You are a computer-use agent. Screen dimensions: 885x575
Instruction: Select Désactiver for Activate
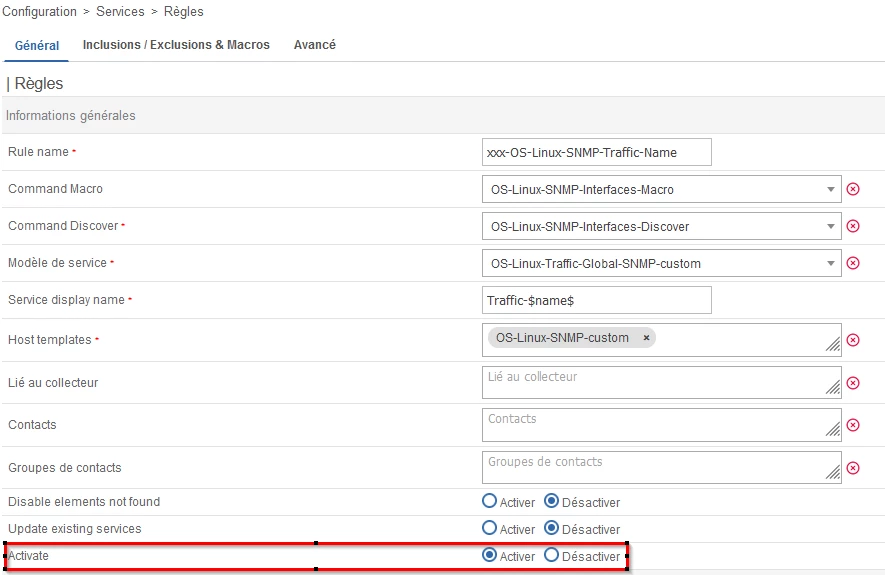551,555
